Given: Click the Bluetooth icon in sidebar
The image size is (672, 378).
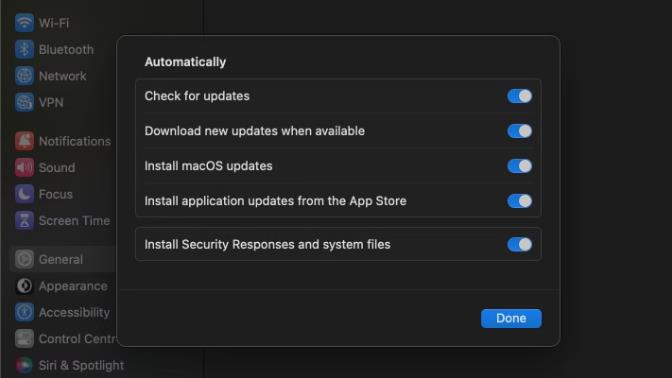Looking at the screenshot, I should 24,49.
